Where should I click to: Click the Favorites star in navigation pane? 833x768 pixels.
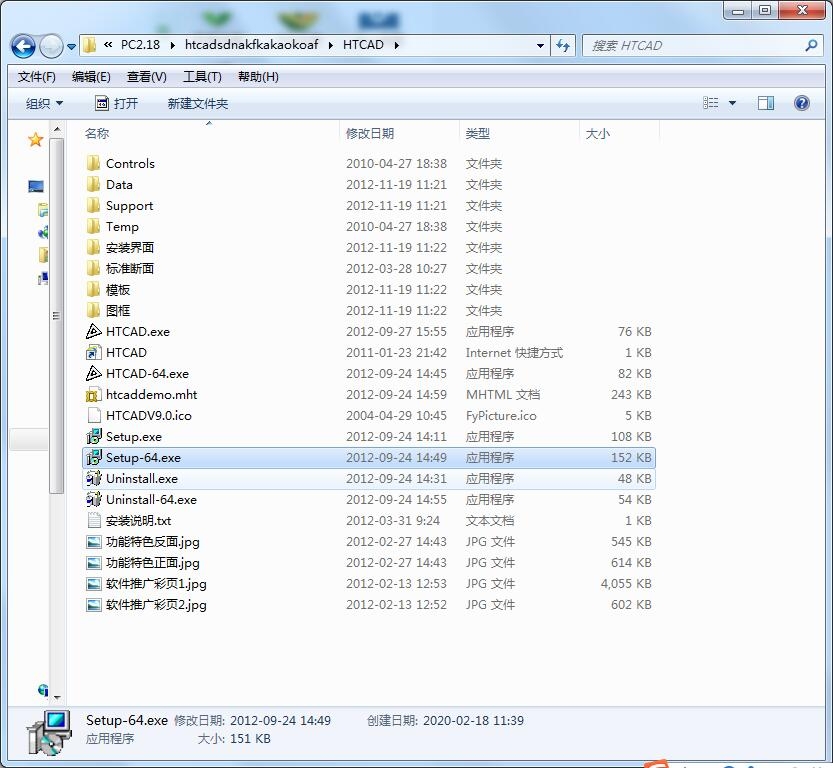coord(36,140)
